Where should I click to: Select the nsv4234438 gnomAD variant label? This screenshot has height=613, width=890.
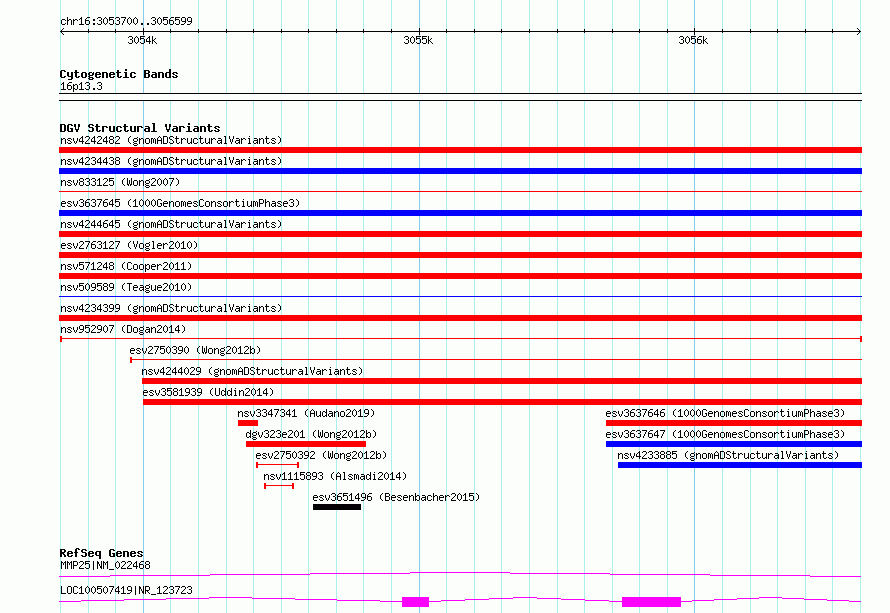[x=171, y=161]
